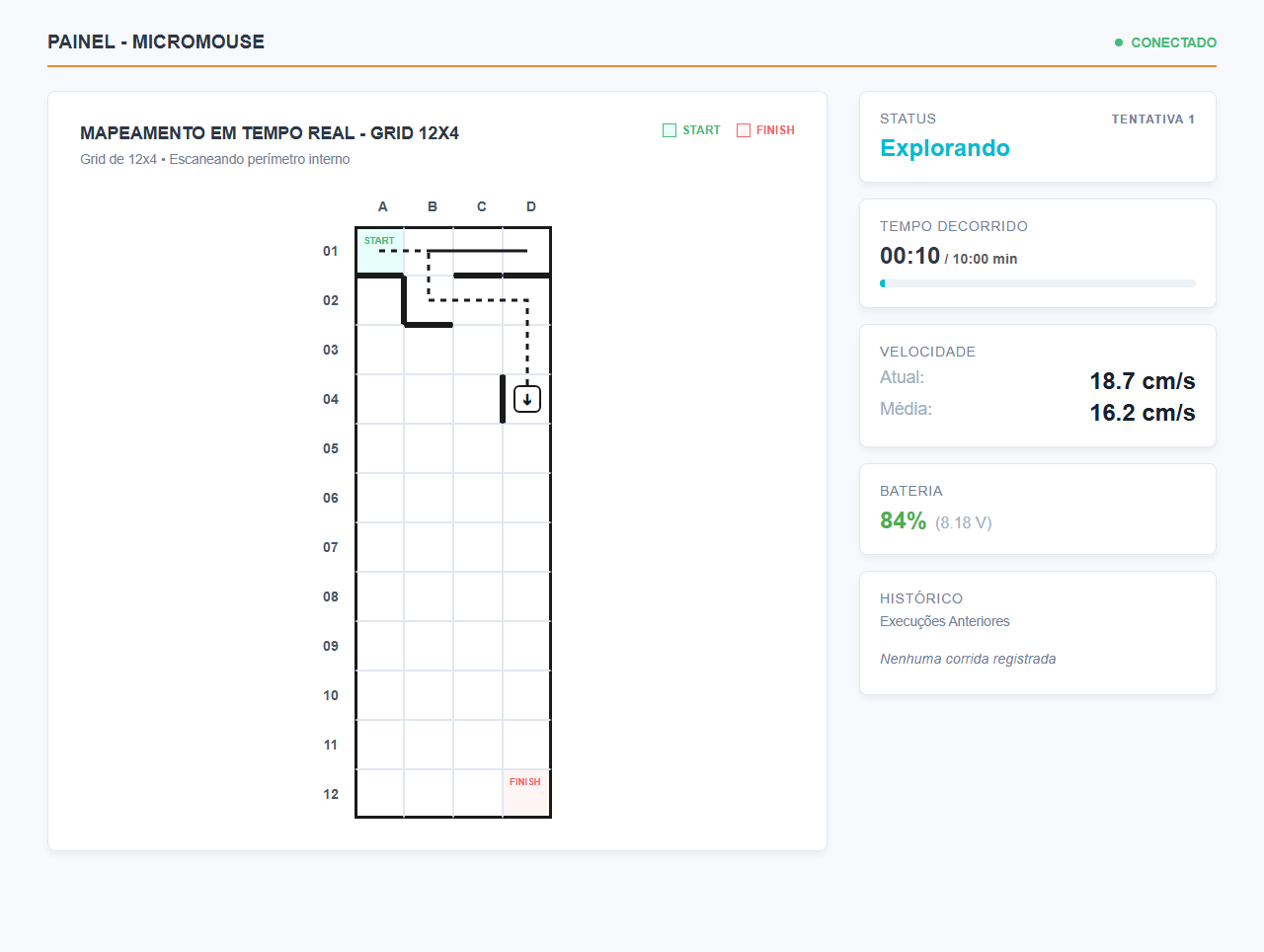Image resolution: width=1264 pixels, height=952 pixels.
Task: Click the HISTÓRICO card heading
Action: pyautogui.click(x=921, y=598)
